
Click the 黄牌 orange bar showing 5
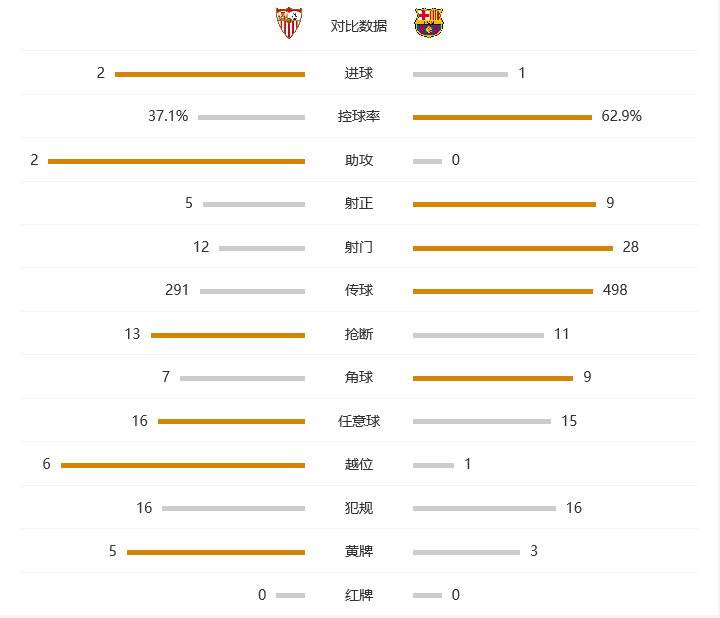click(x=216, y=552)
